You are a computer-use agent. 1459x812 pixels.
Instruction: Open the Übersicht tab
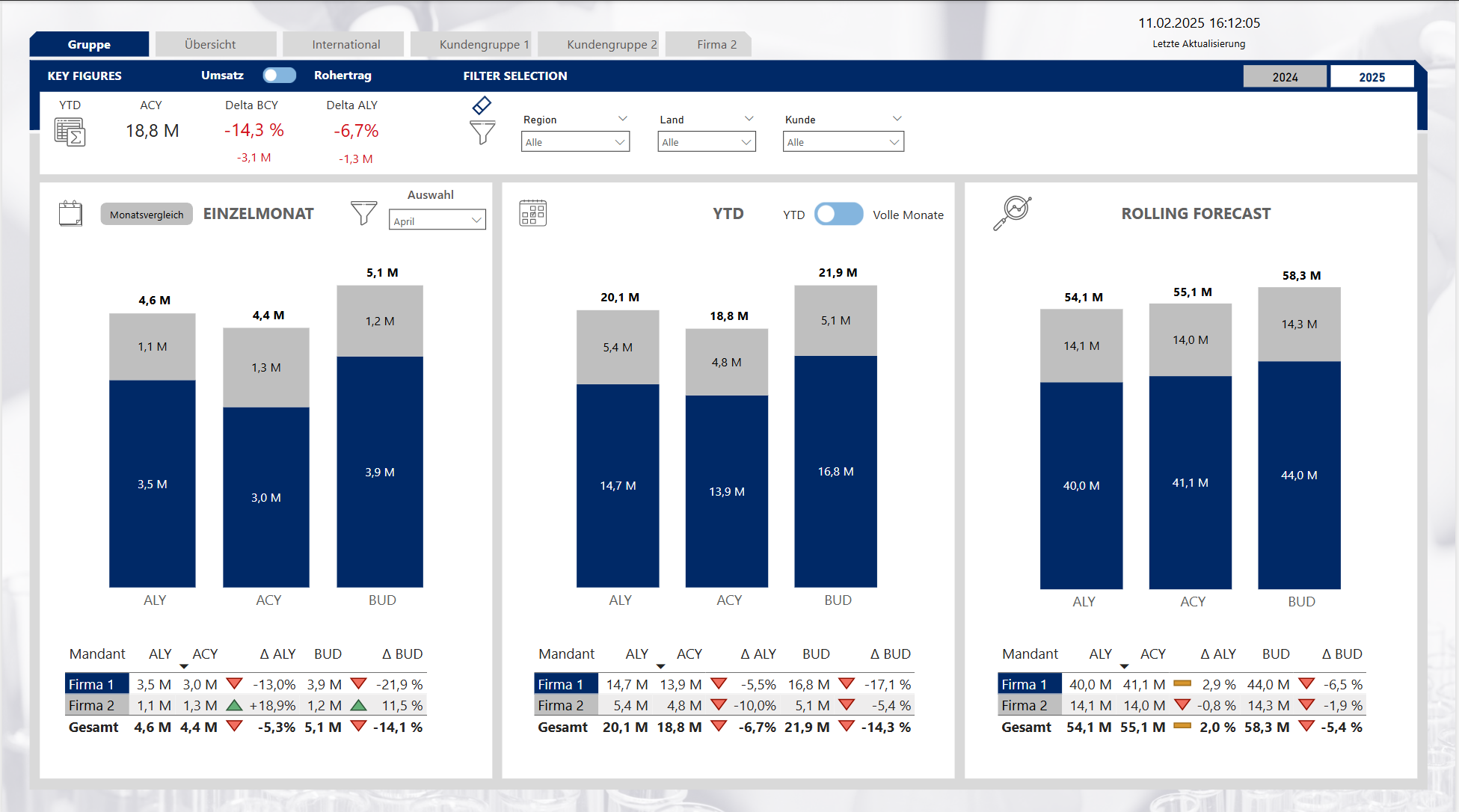point(215,44)
